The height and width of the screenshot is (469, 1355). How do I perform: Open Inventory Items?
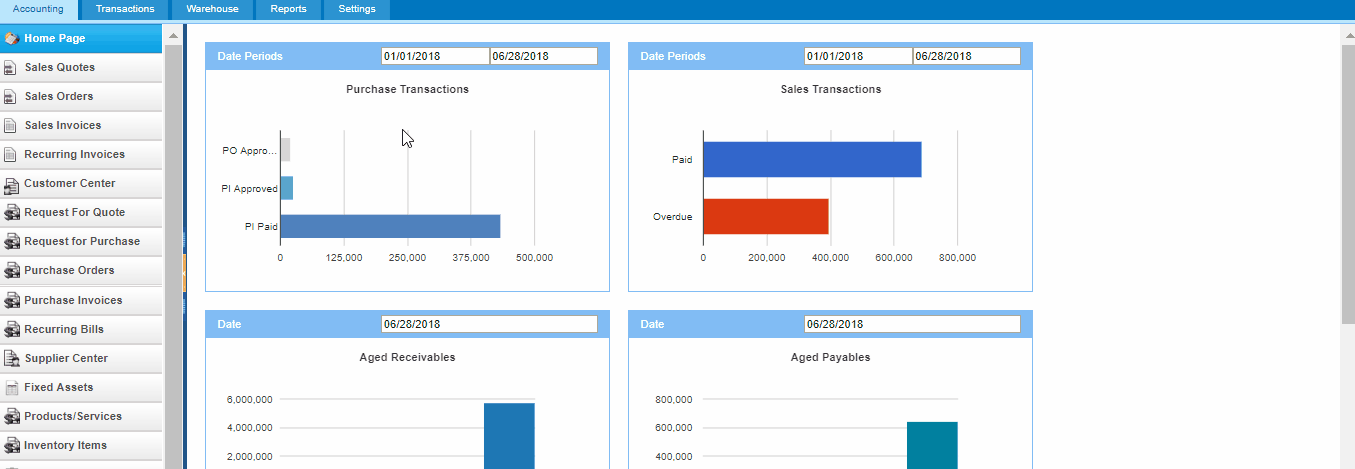pos(81,445)
